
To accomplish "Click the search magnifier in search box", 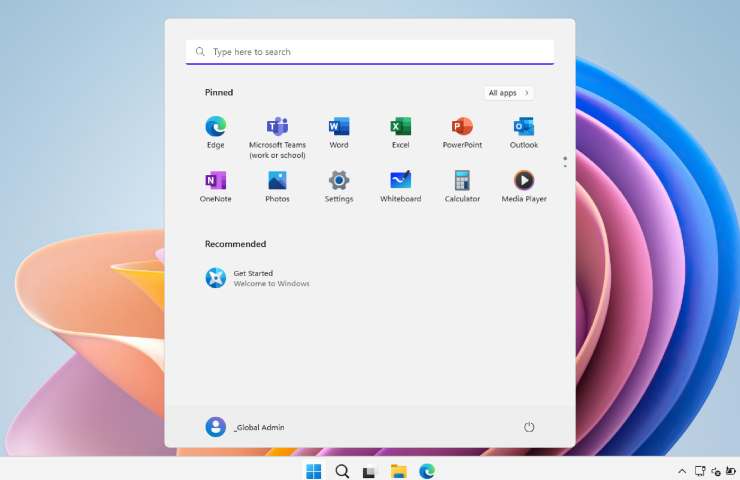I will coord(200,51).
